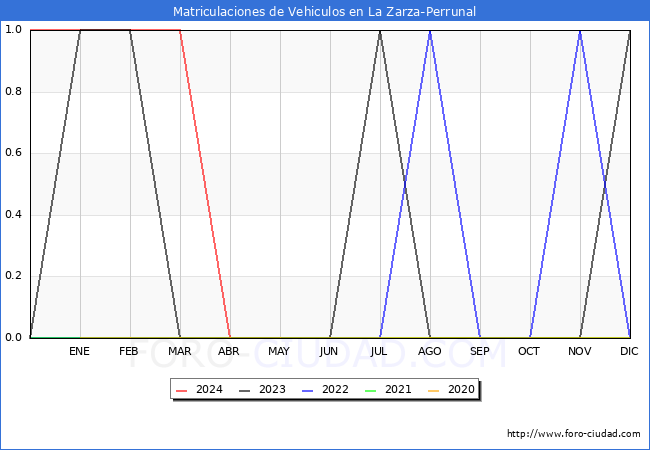Click the 0.0 y-axis value
The height and width of the screenshot is (450, 650).
[13, 338]
